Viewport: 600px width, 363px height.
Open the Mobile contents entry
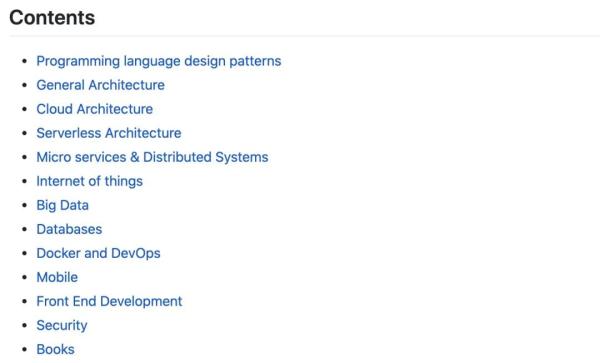(57, 277)
